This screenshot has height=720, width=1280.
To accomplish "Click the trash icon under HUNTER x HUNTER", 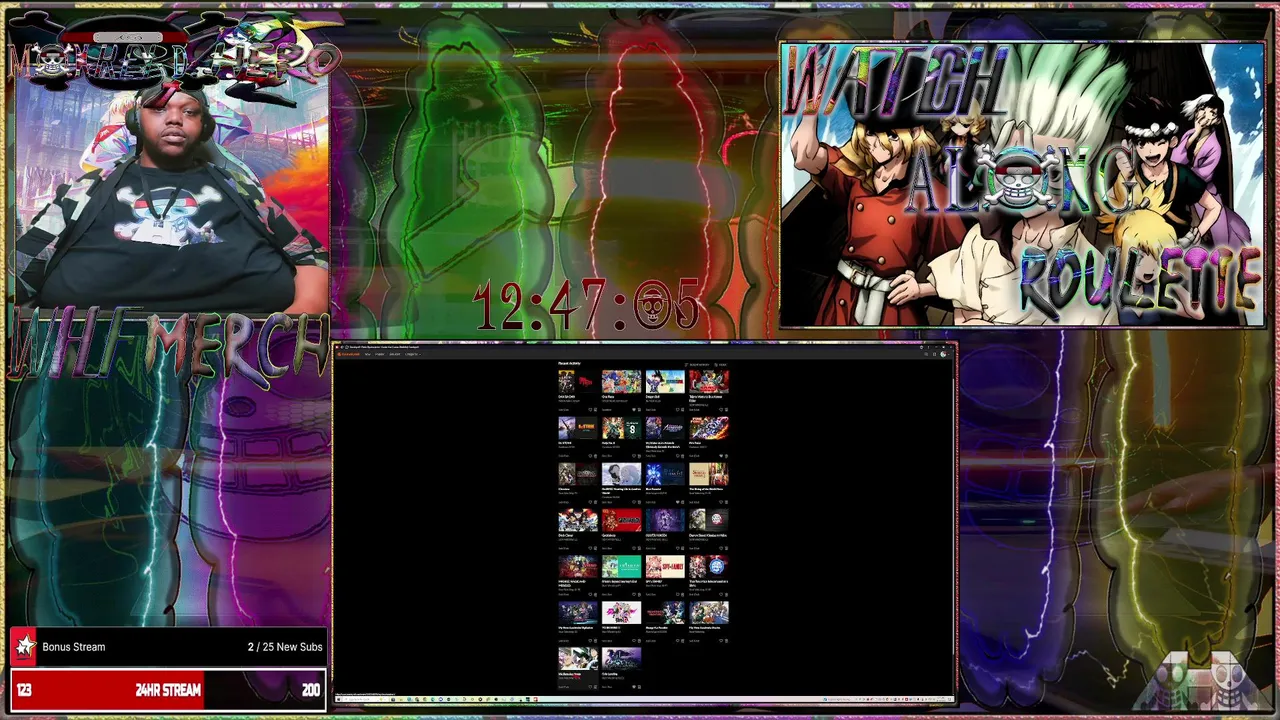I will click(682, 548).
